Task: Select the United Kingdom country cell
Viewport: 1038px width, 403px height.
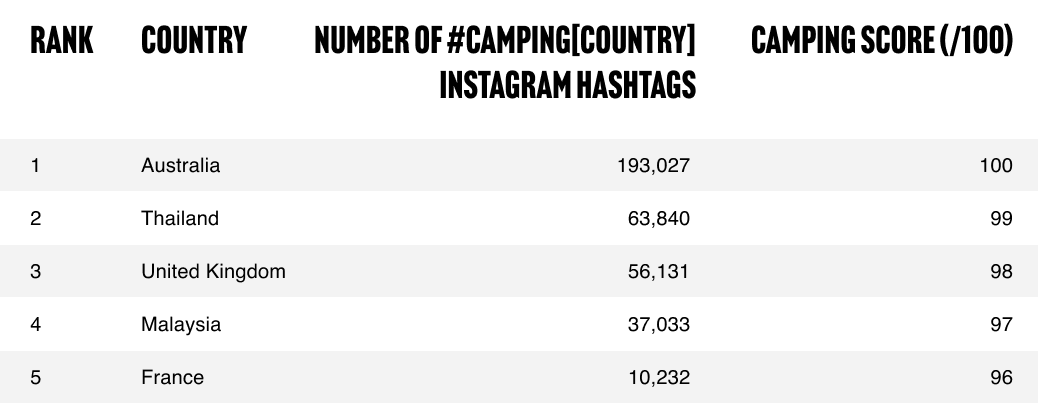Action: coord(213,271)
